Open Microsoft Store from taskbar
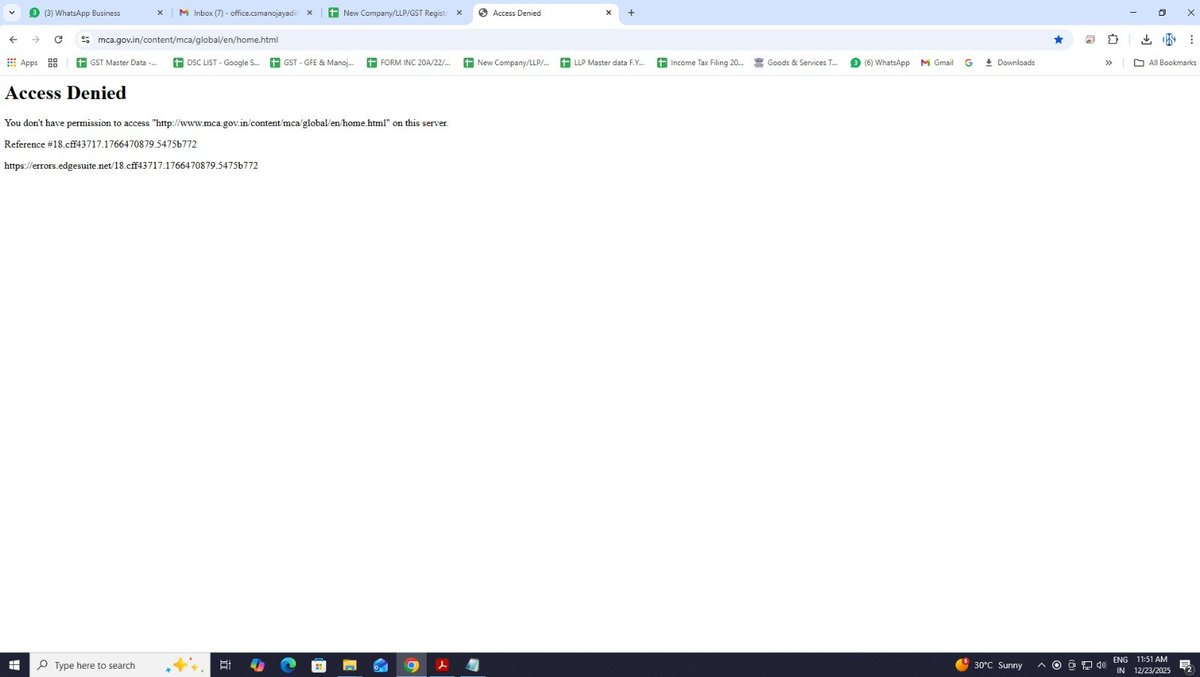The height and width of the screenshot is (677, 1200). pyautogui.click(x=319, y=665)
